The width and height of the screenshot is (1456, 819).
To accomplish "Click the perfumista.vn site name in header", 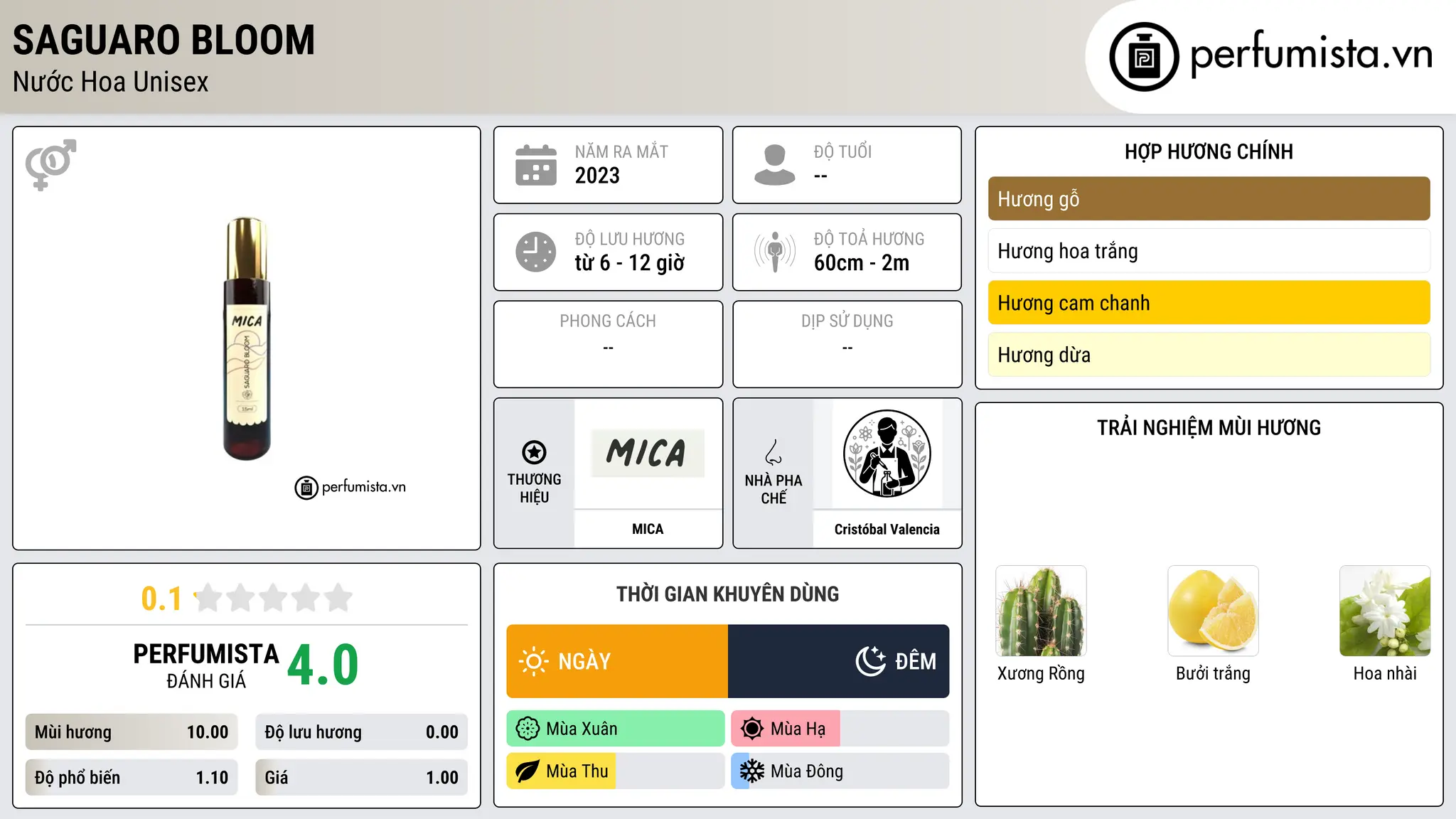I will tap(1311, 53).
